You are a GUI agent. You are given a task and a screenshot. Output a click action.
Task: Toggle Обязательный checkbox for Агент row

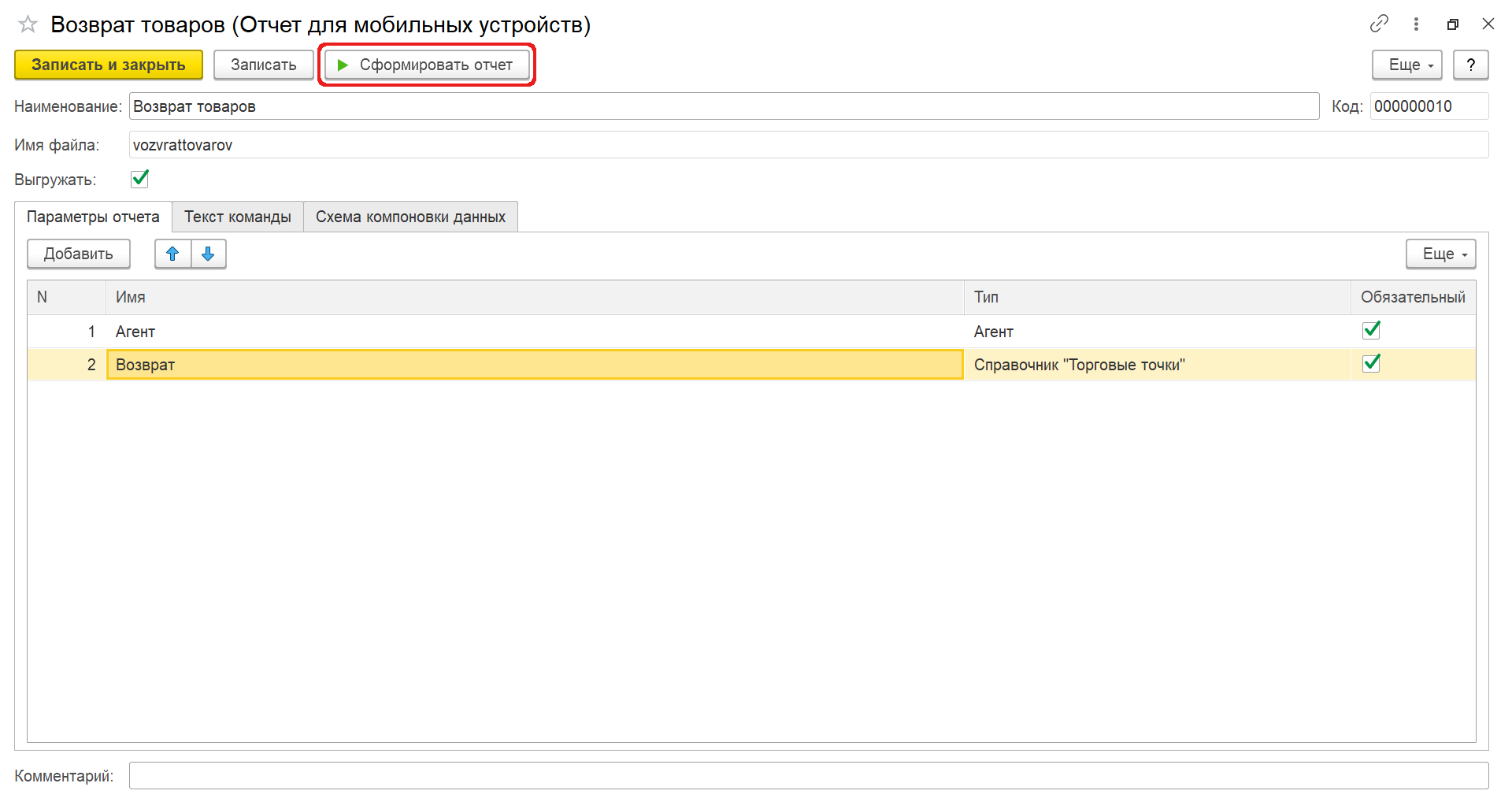coord(1371,330)
